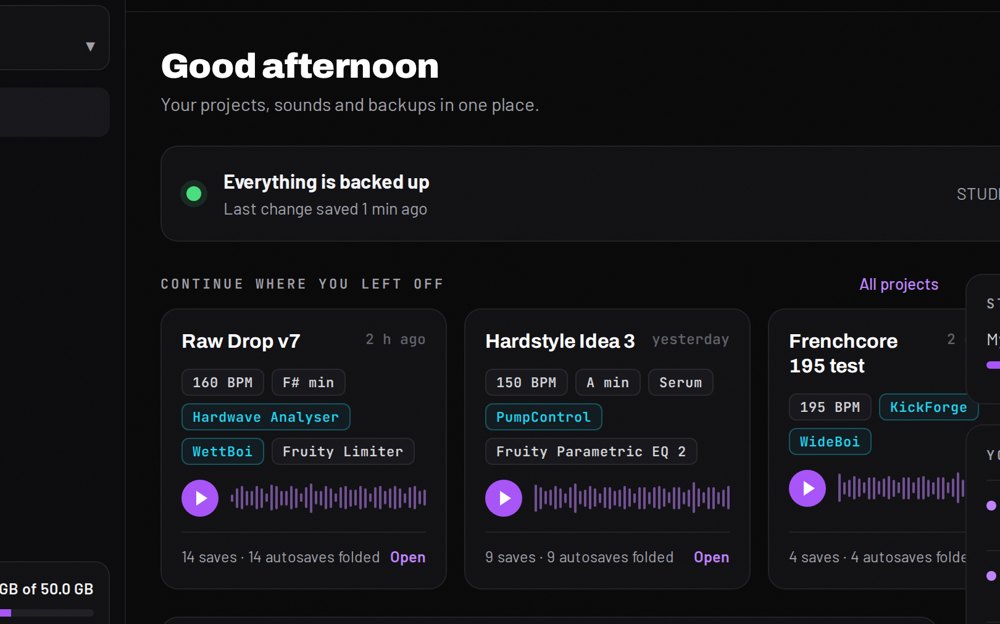Image resolution: width=1000 pixels, height=624 pixels.
Task: Click the Hardstyle Idea 3 title
Action: coord(560,341)
